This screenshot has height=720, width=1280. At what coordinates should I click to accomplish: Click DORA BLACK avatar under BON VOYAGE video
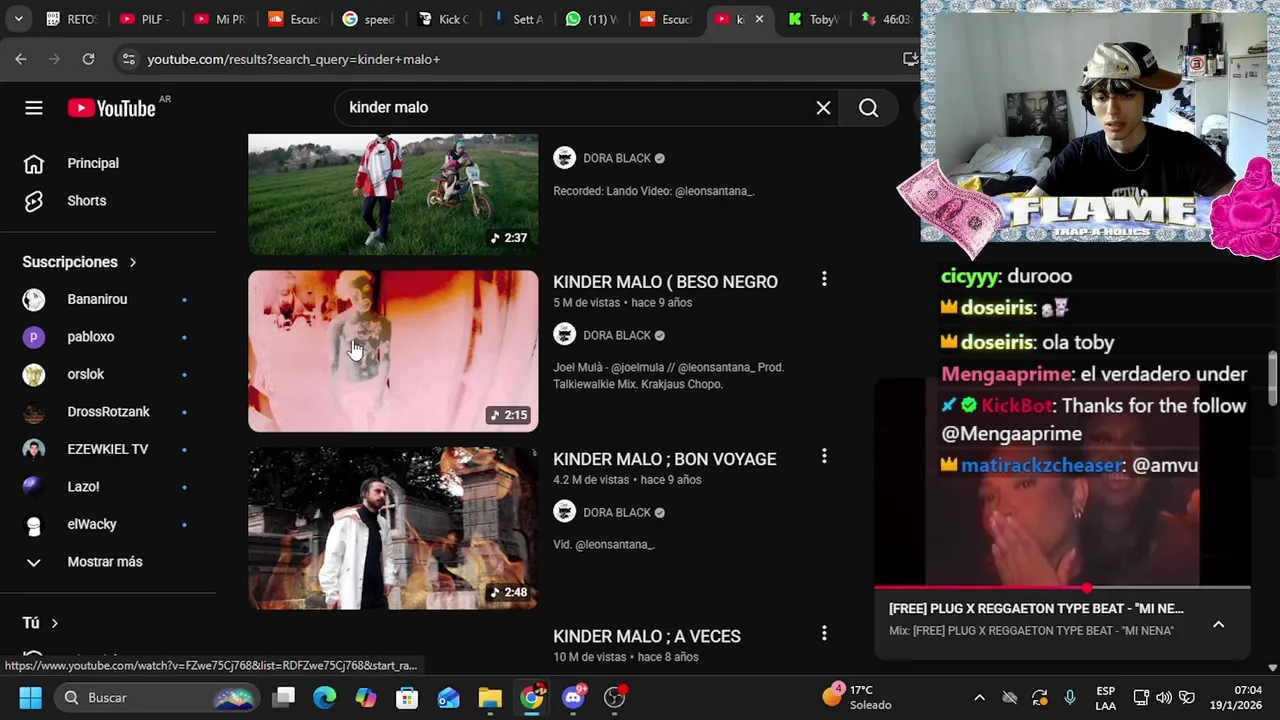click(x=565, y=512)
